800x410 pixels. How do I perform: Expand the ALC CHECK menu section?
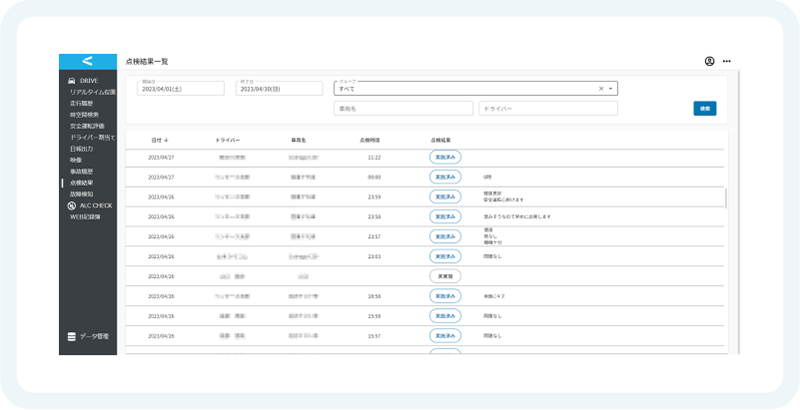[x=88, y=206]
